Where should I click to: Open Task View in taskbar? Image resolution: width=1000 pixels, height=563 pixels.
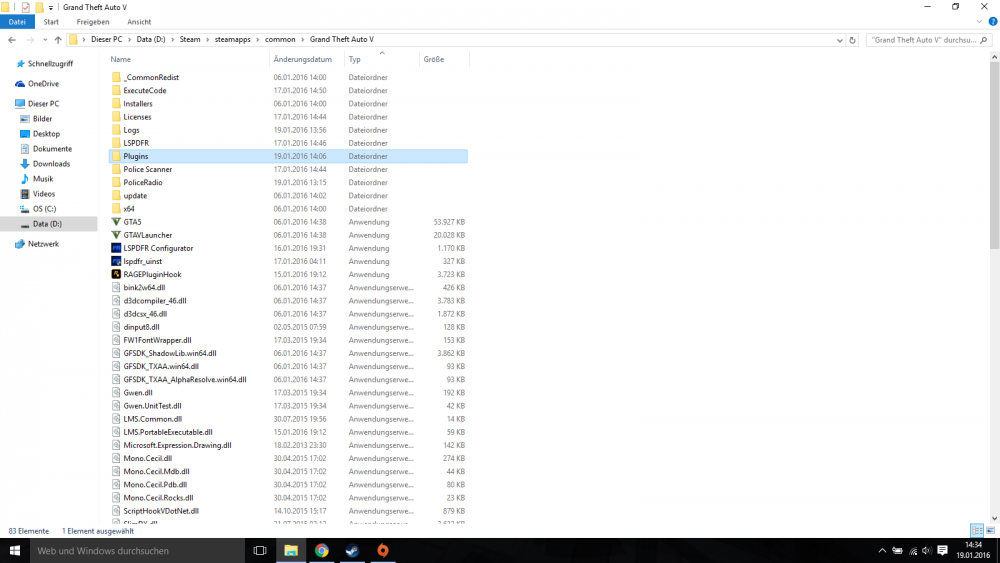point(260,550)
